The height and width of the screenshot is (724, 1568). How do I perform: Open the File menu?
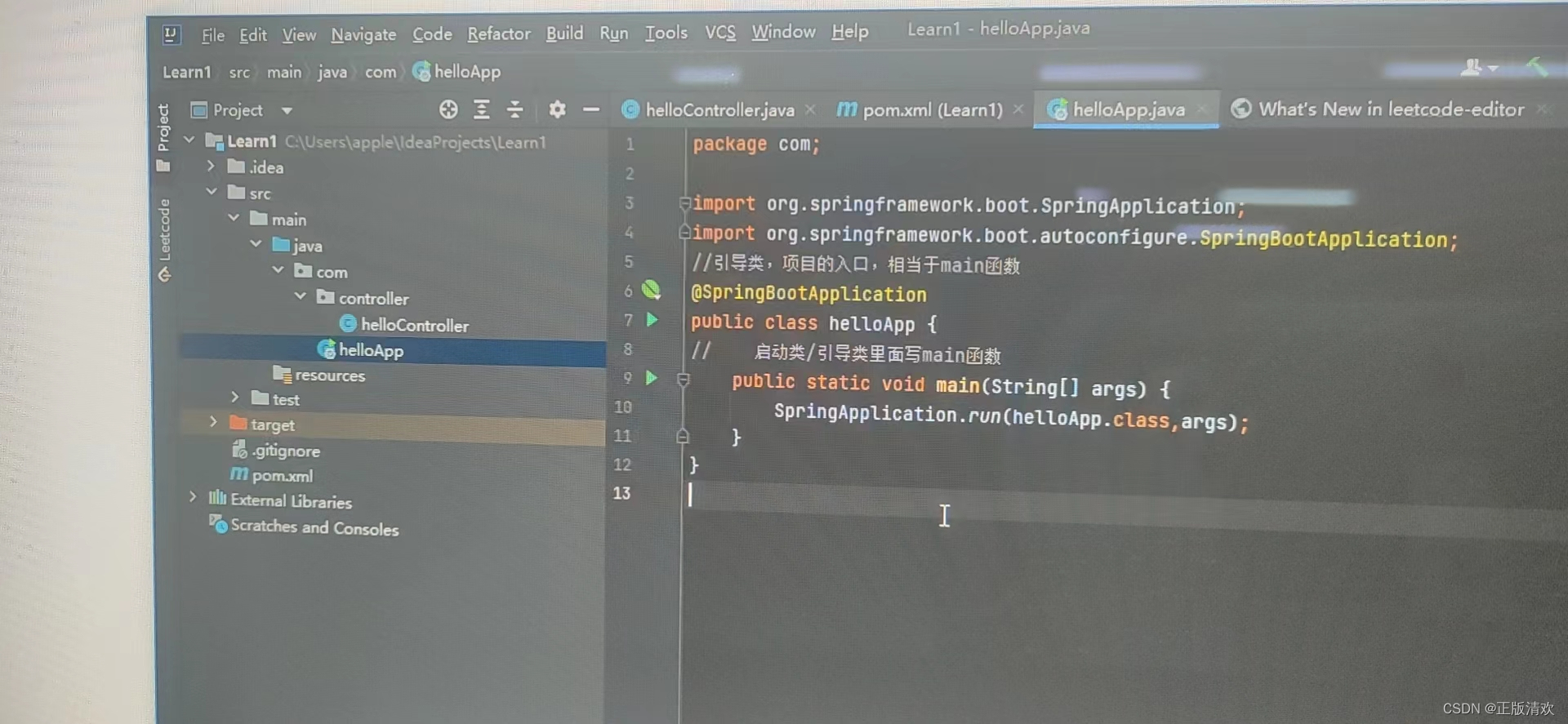tap(212, 35)
